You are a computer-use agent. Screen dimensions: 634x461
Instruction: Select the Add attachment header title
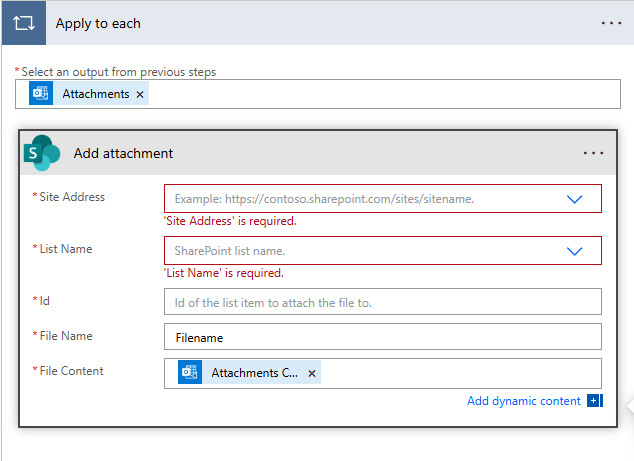click(x=123, y=153)
